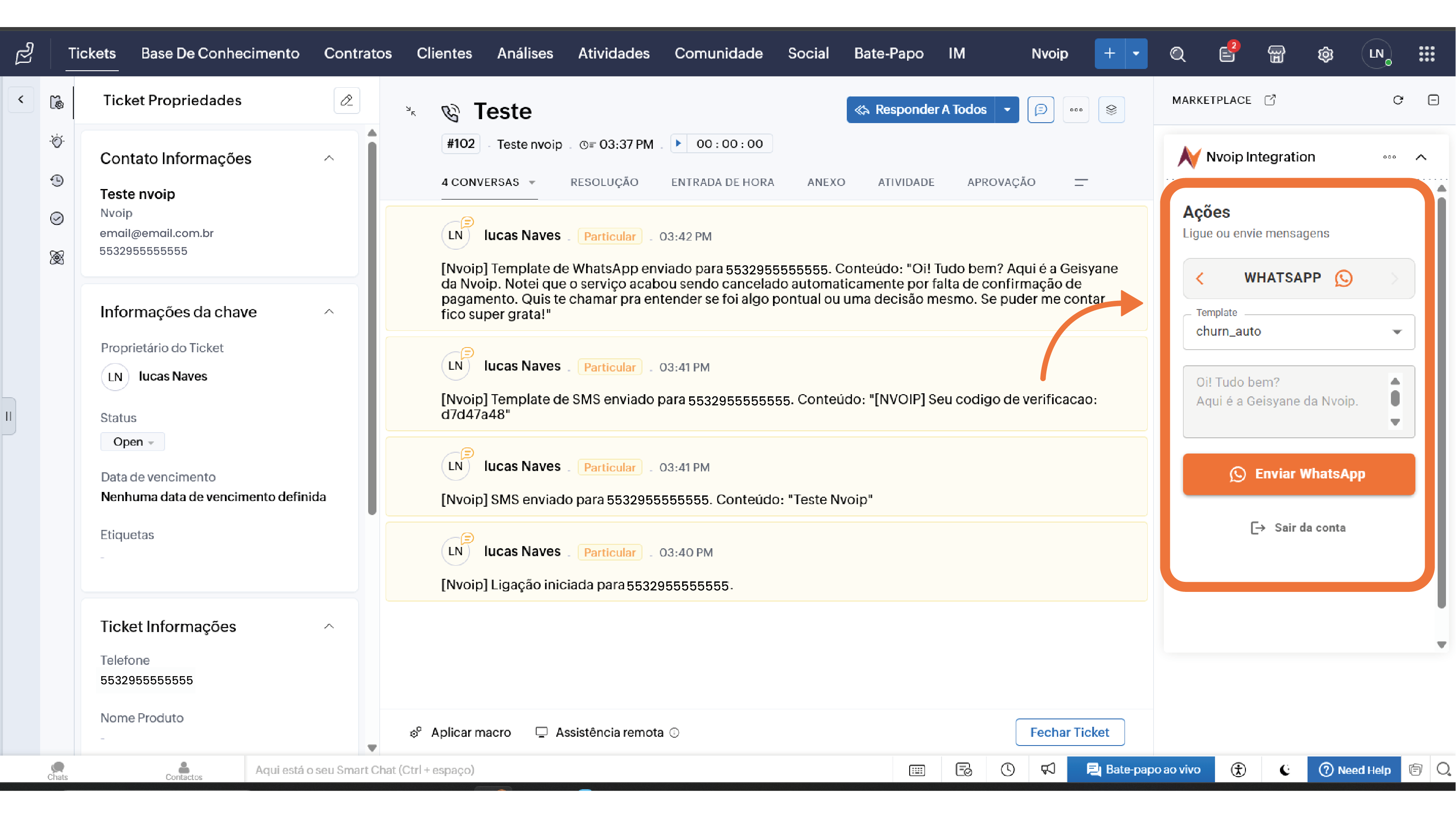
Task: Open the ticket history clock sidebar icon
Action: pos(57,181)
